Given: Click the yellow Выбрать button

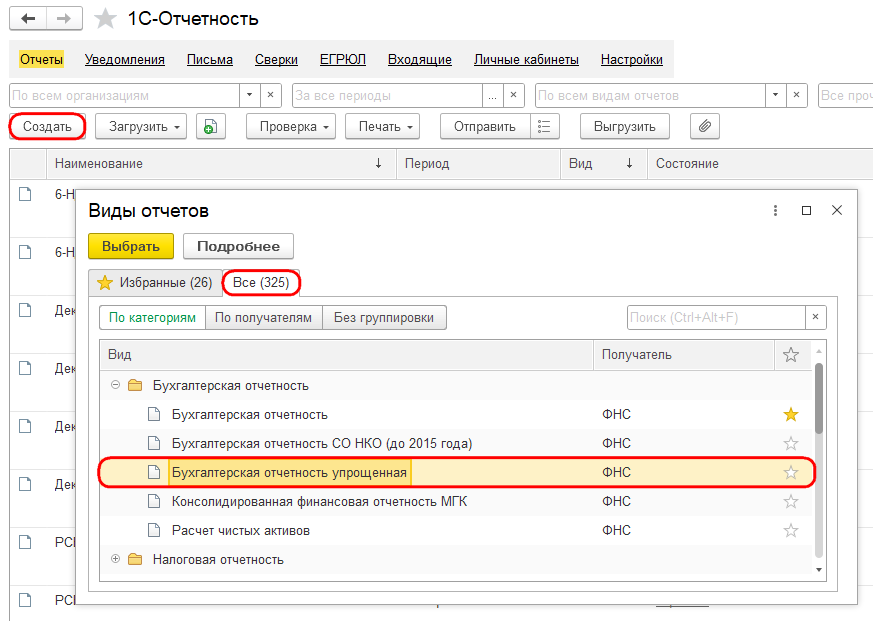Looking at the screenshot, I should pyautogui.click(x=131, y=246).
